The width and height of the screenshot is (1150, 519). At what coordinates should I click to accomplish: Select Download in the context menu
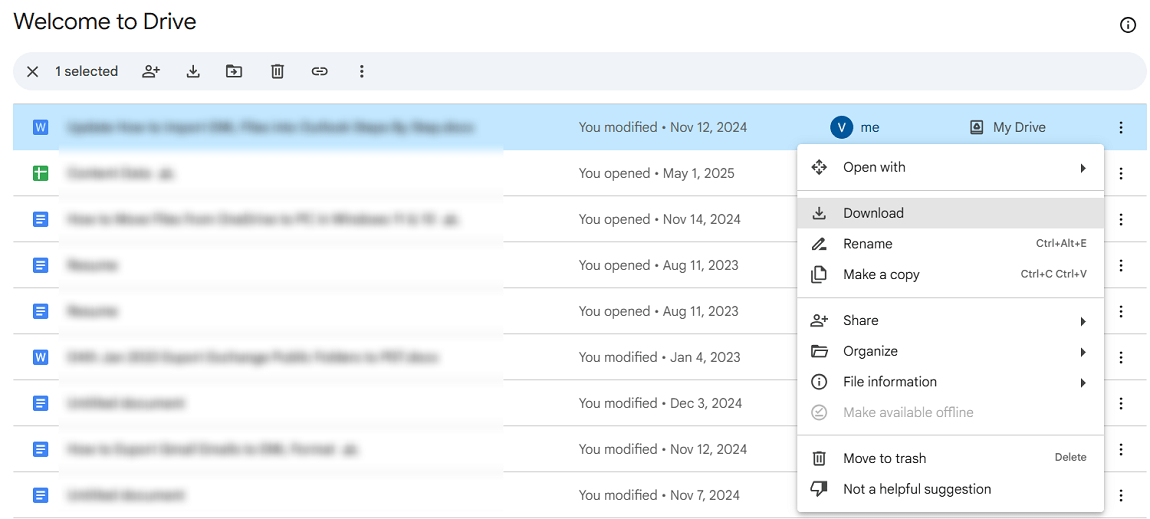tap(951, 213)
